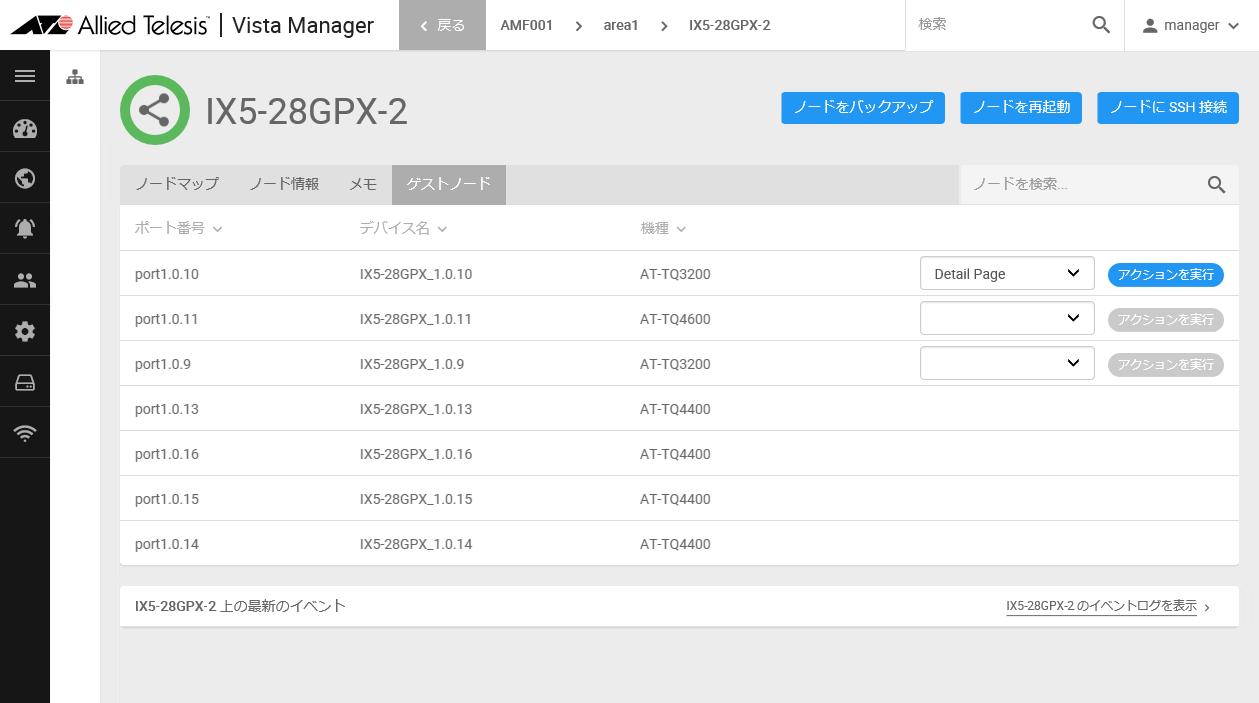Click port1.0.13 port number cell

167,409
